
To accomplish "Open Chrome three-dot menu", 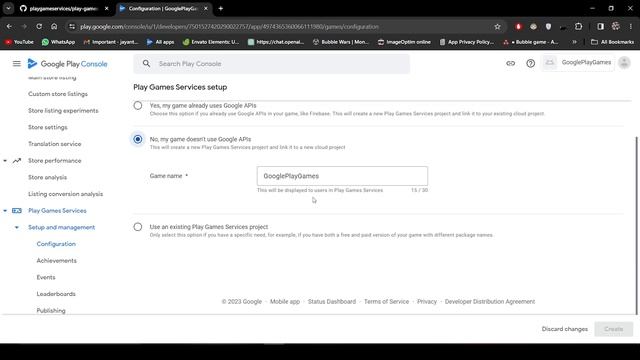I will (631, 27).
